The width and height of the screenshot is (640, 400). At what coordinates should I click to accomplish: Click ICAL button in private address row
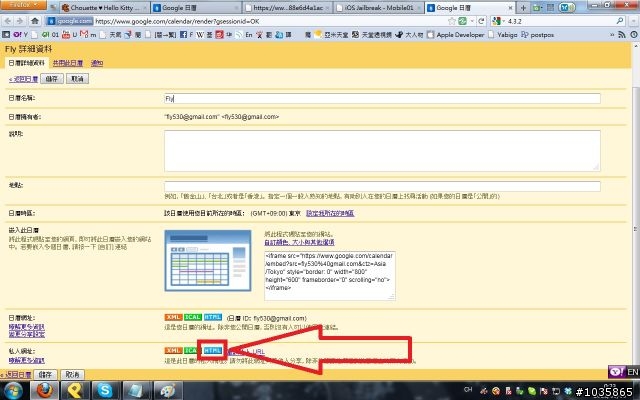tap(191, 351)
